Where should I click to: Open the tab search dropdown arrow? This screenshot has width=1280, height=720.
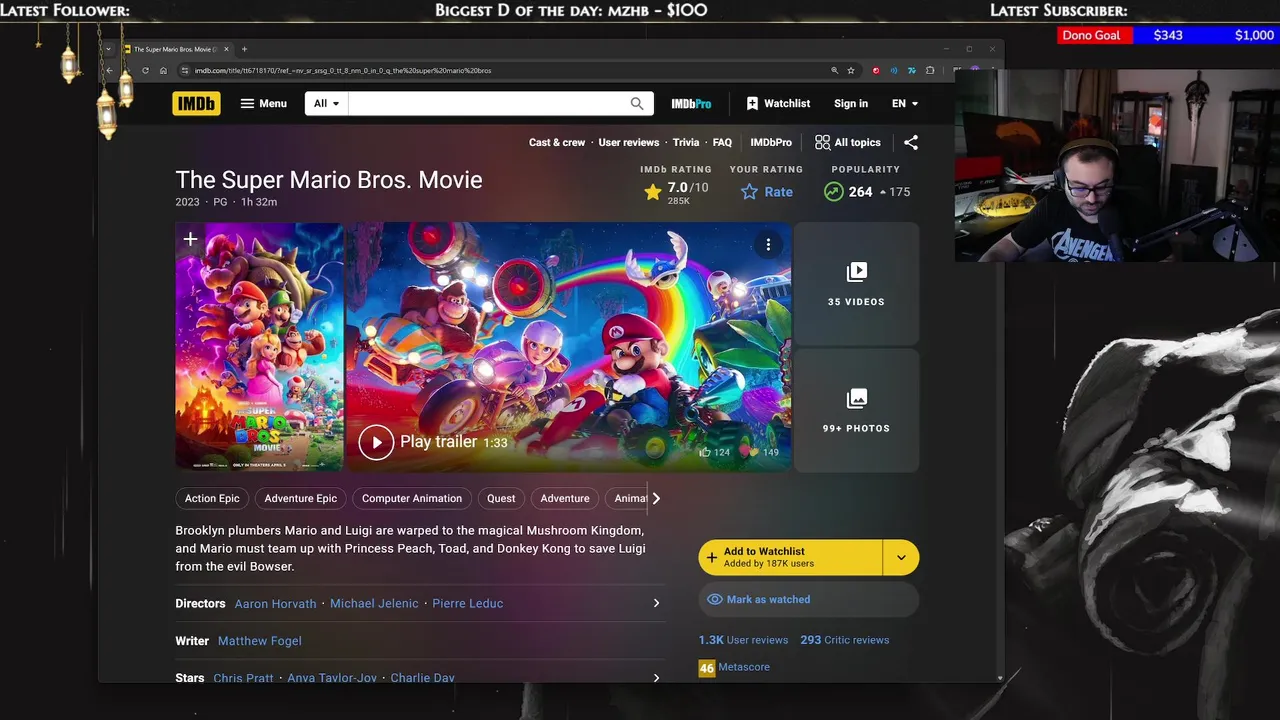coord(108,49)
